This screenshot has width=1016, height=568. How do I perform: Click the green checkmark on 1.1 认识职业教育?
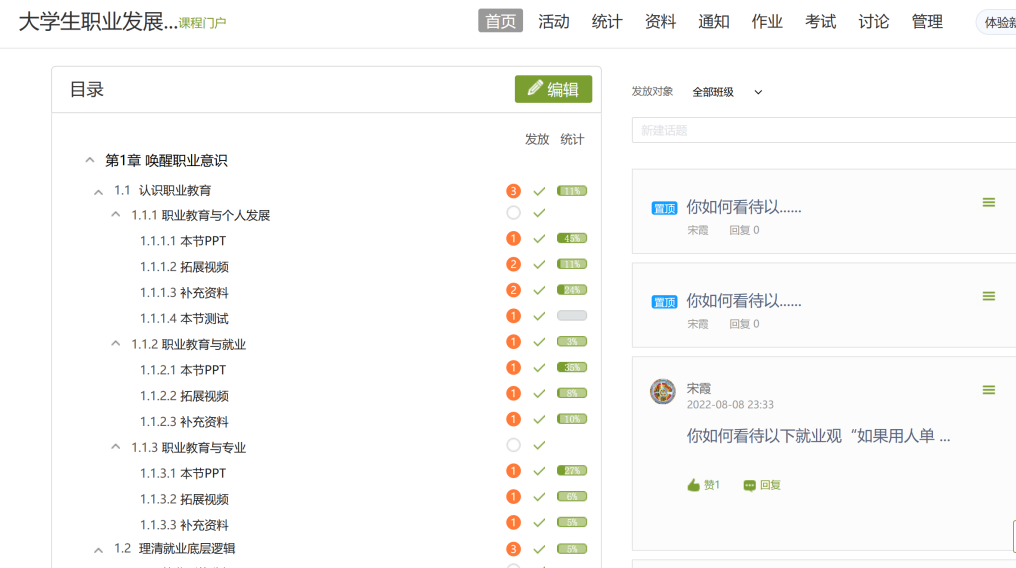click(539, 191)
